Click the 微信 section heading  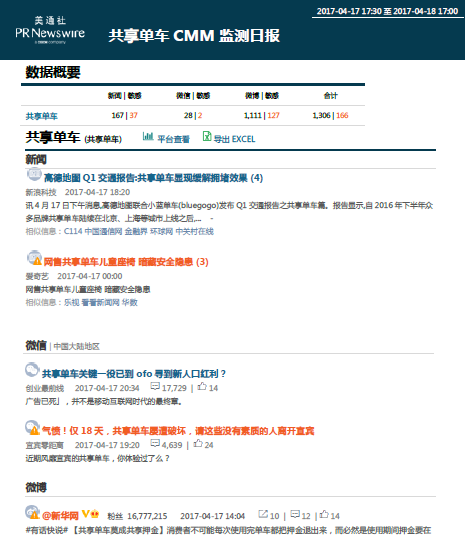(x=36, y=345)
